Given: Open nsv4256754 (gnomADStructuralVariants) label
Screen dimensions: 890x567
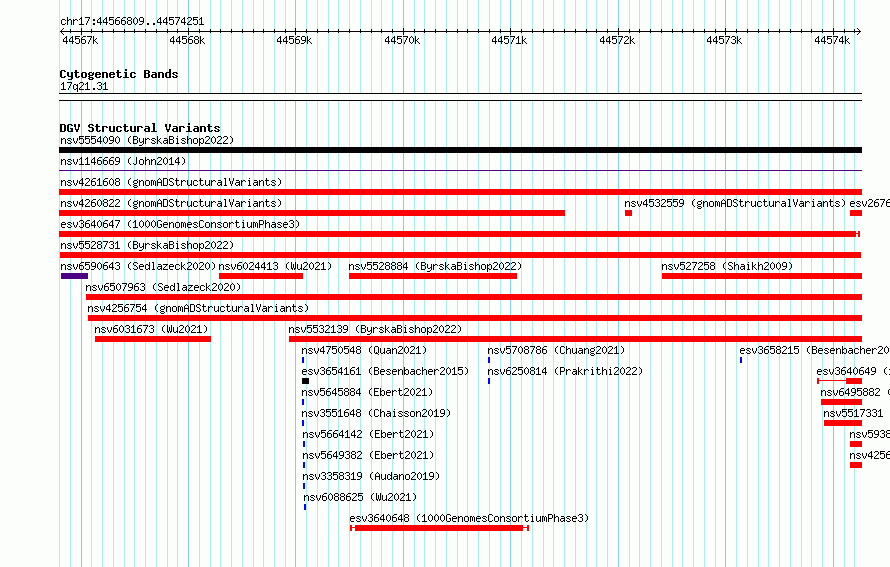Looking at the screenshot, I should coord(198,308).
